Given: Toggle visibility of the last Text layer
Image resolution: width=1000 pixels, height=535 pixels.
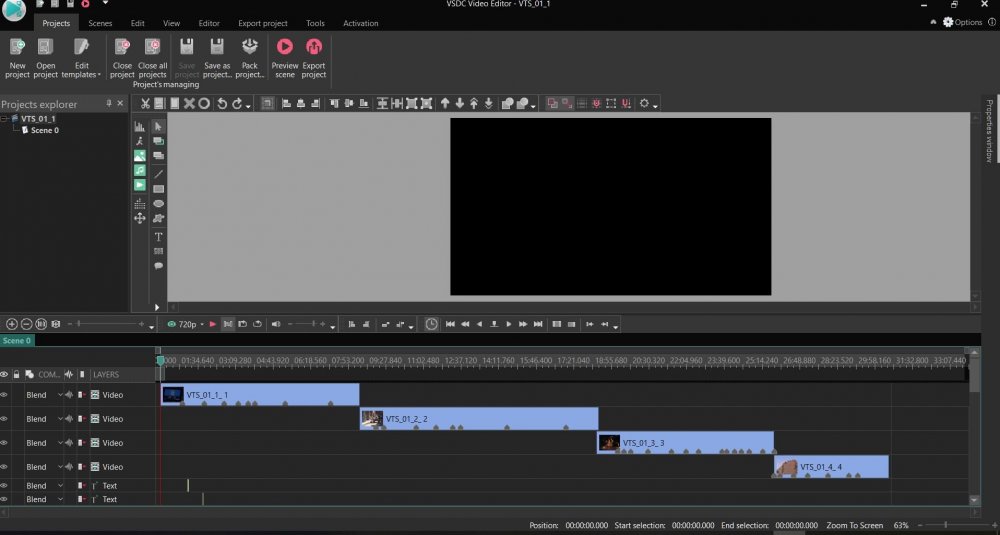Looking at the screenshot, I should click(x=4, y=499).
